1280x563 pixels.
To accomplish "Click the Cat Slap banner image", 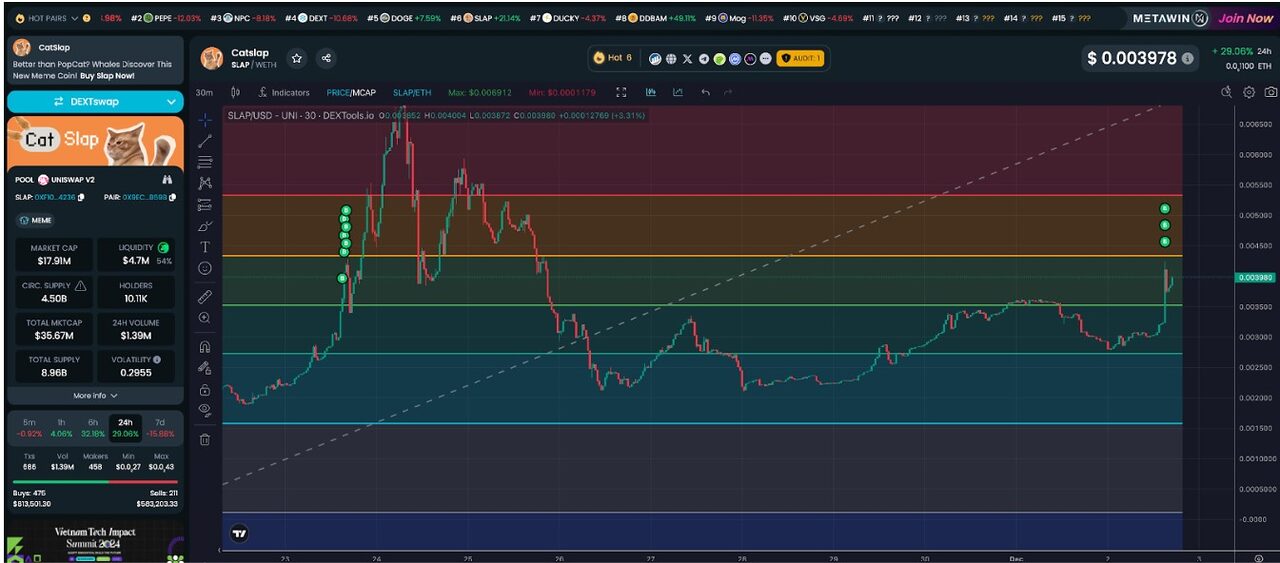I will (x=95, y=141).
